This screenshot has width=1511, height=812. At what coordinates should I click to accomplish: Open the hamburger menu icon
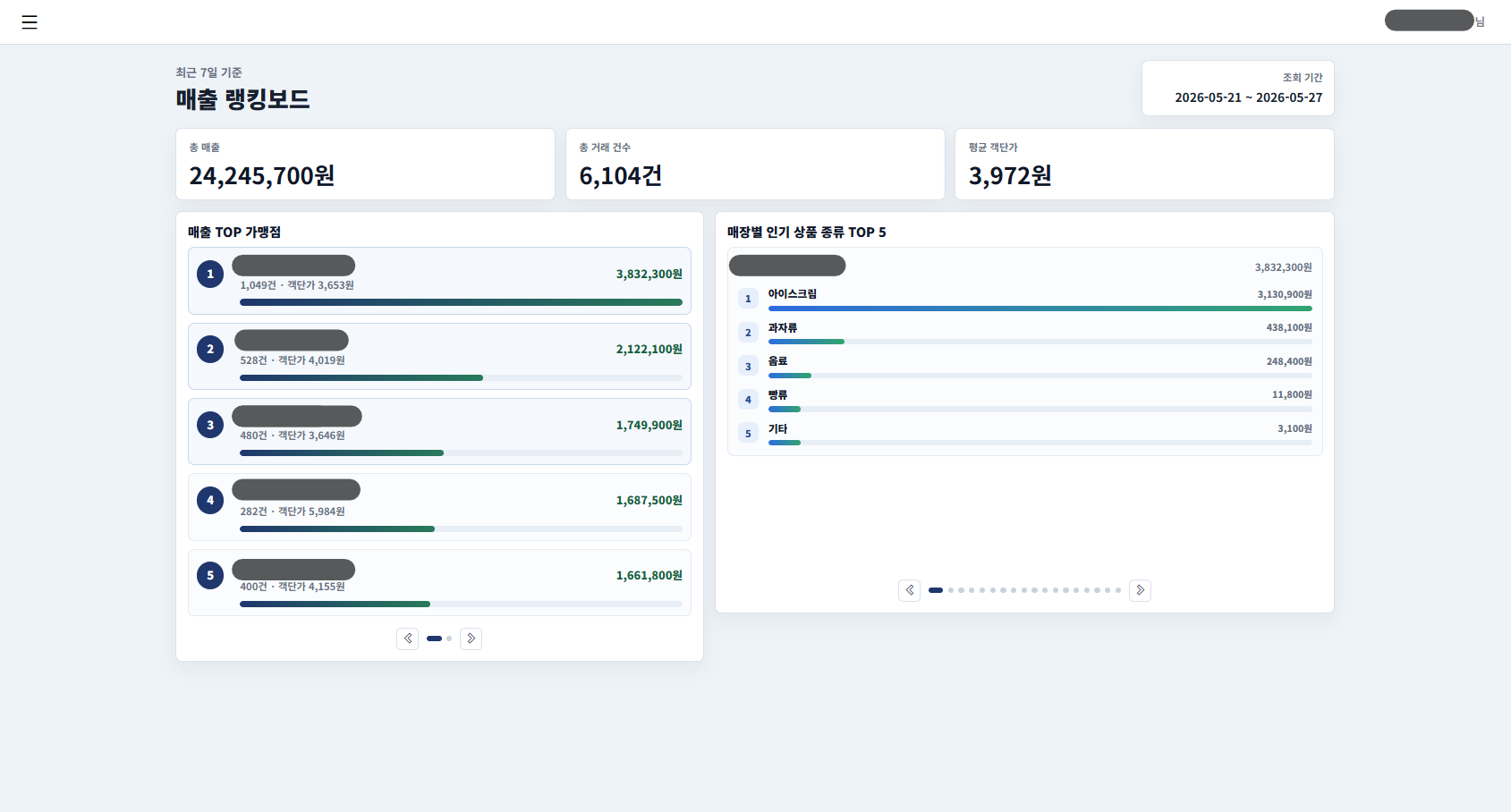click(30, 22)
